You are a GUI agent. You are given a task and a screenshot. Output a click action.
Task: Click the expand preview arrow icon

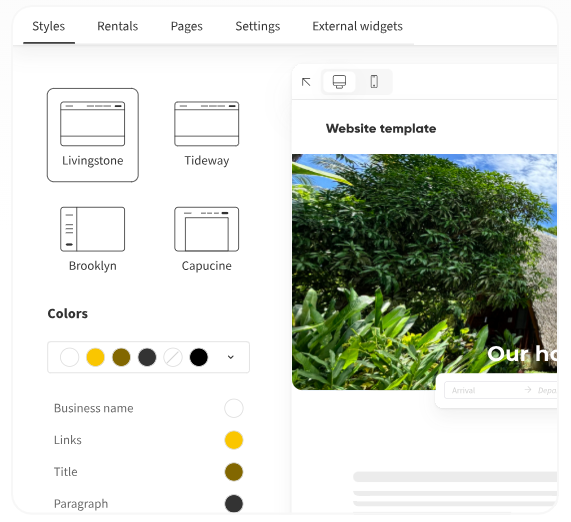point(306,82)
